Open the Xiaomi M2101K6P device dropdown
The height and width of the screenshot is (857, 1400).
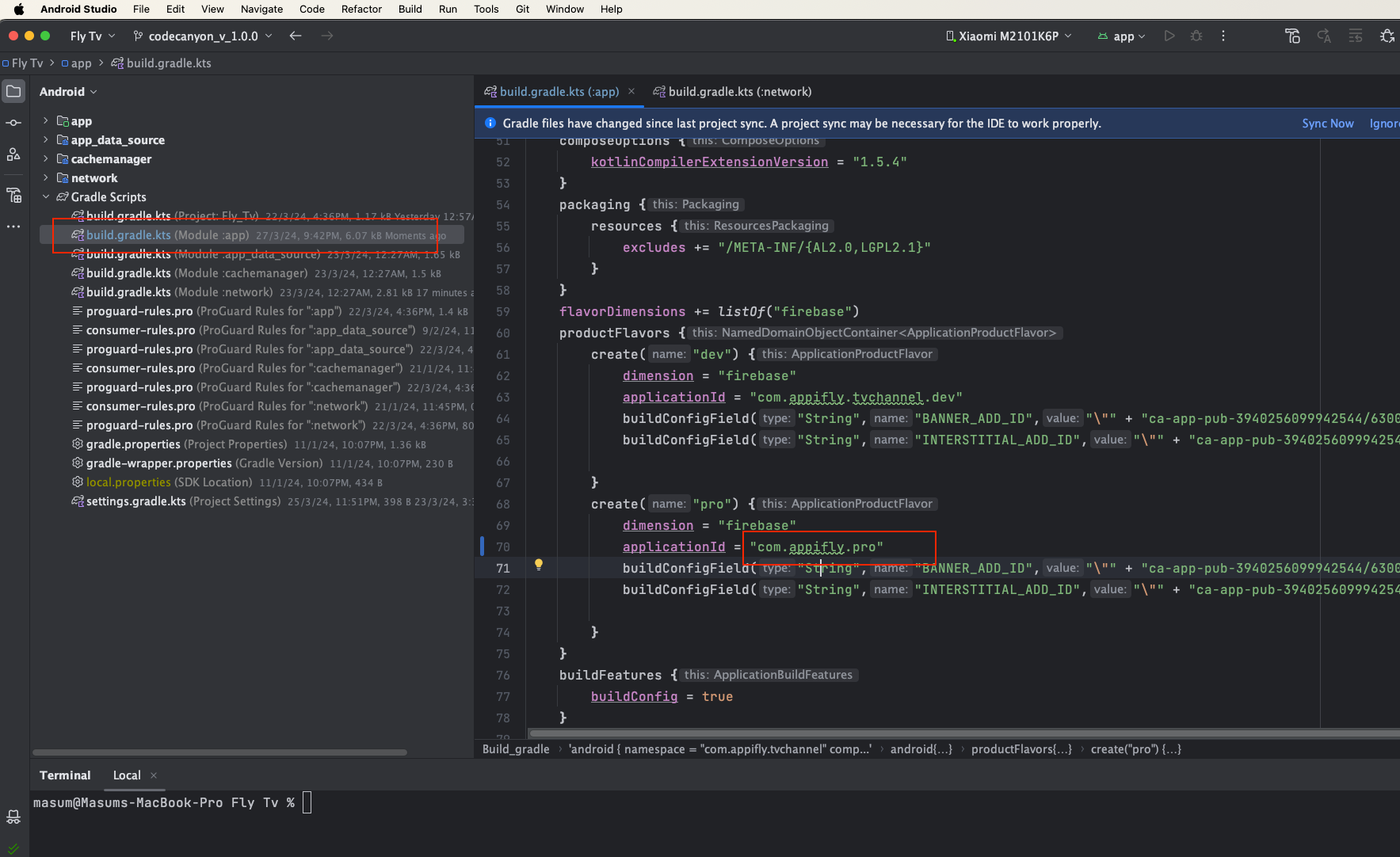[x=1009, y=36]
